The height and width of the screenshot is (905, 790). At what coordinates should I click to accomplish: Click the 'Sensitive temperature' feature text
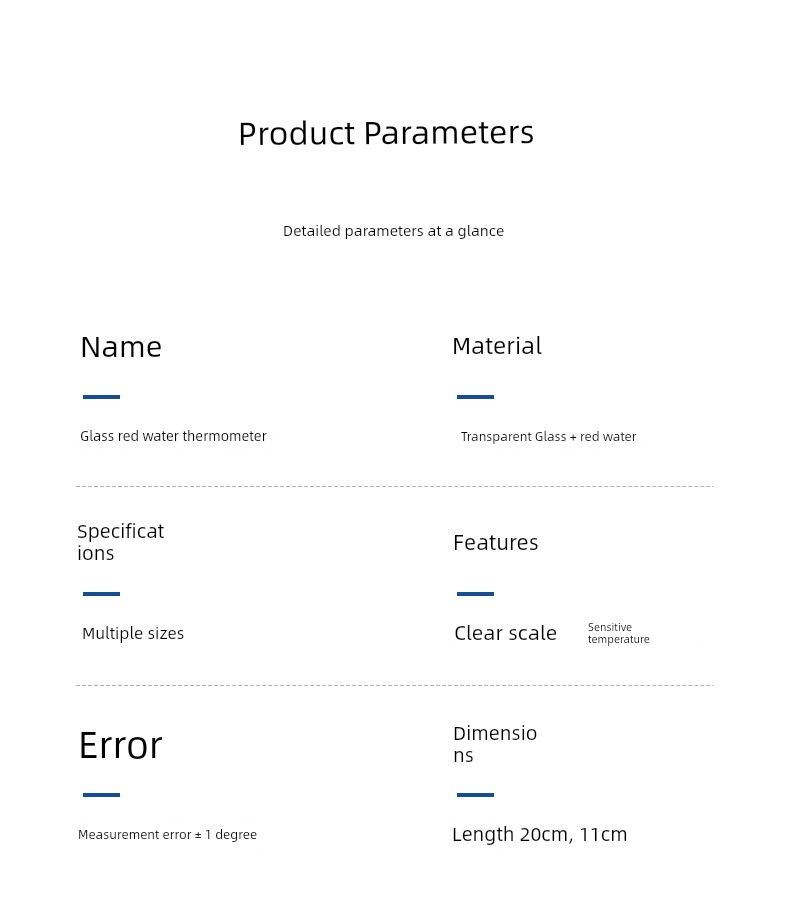point(619,633)
